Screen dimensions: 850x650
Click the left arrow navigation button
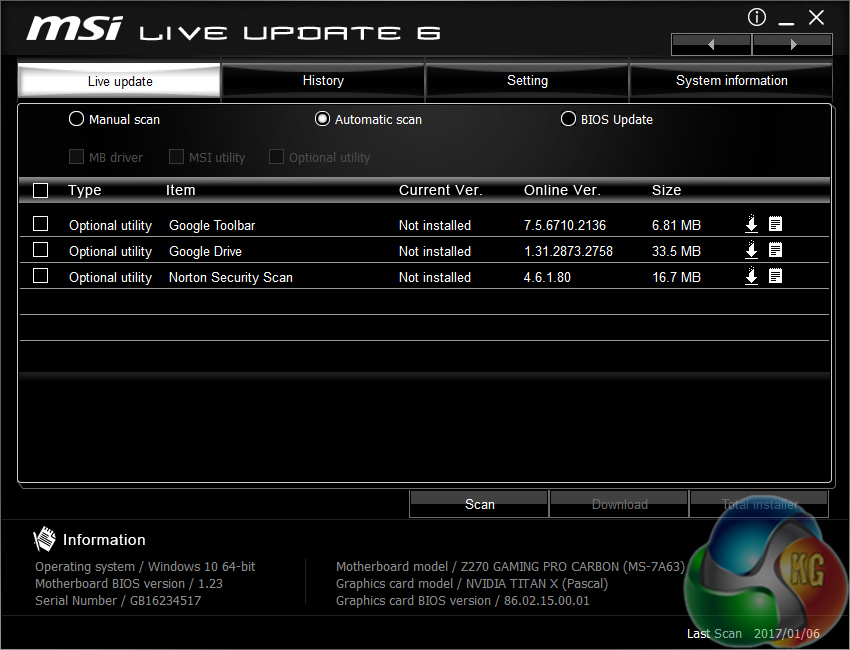(x=711, y=44)
